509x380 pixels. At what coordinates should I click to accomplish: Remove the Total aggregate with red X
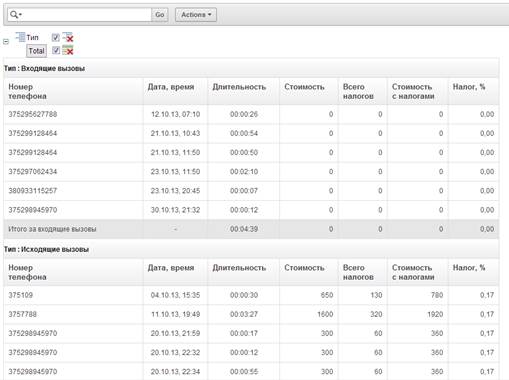coord(68,50)
